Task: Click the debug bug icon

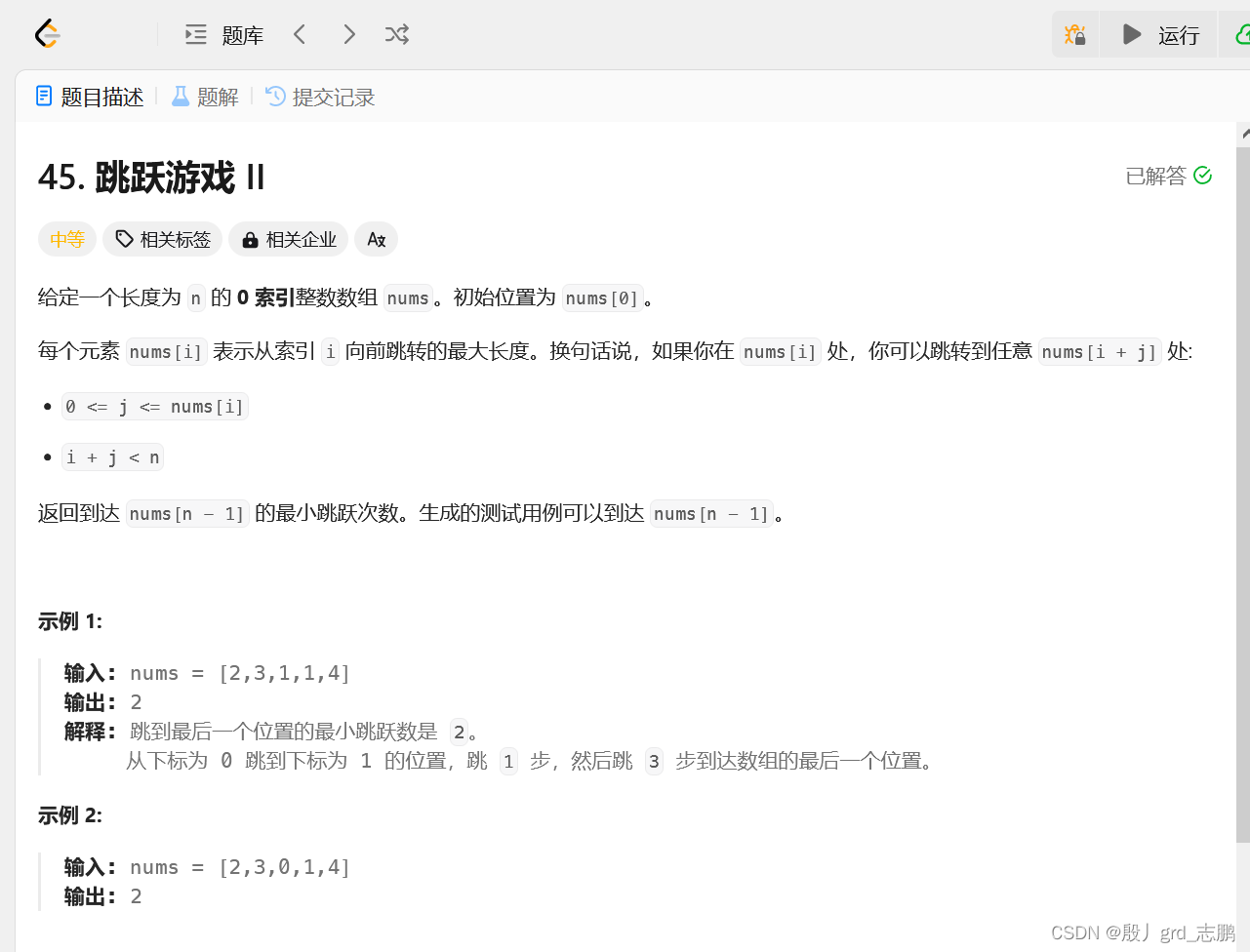Action: pyautogui.click(x=1075, y=35)
